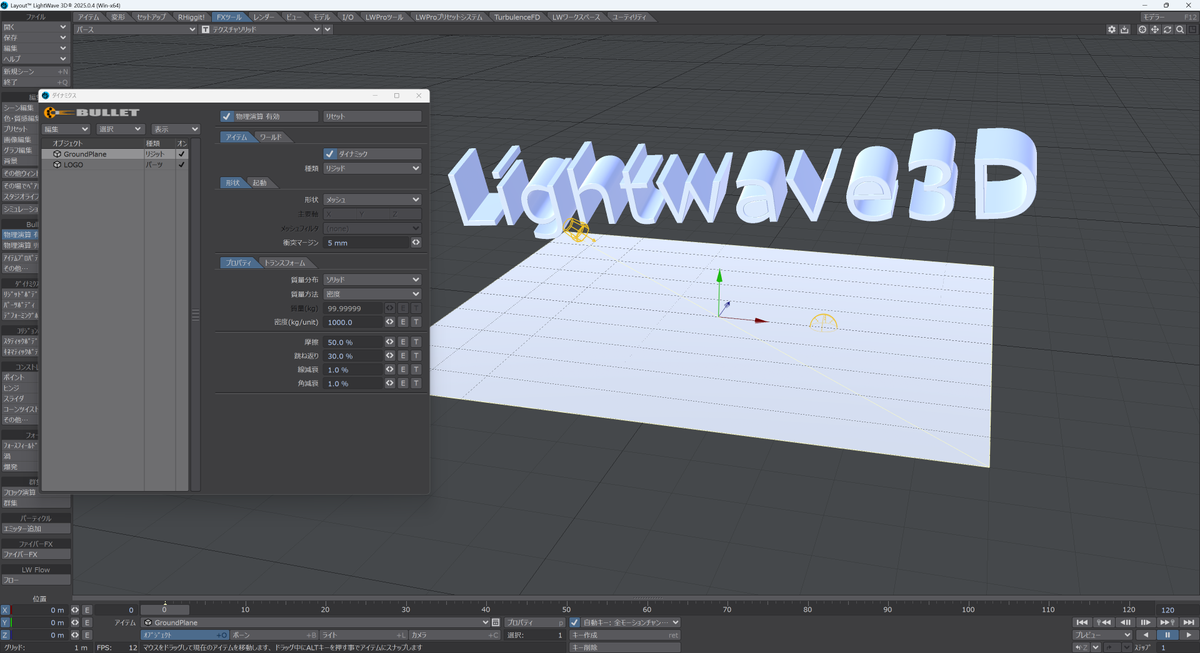1200x653 pixels.
Task: Step back one frame in transport controls
Action: point(1125,622)
